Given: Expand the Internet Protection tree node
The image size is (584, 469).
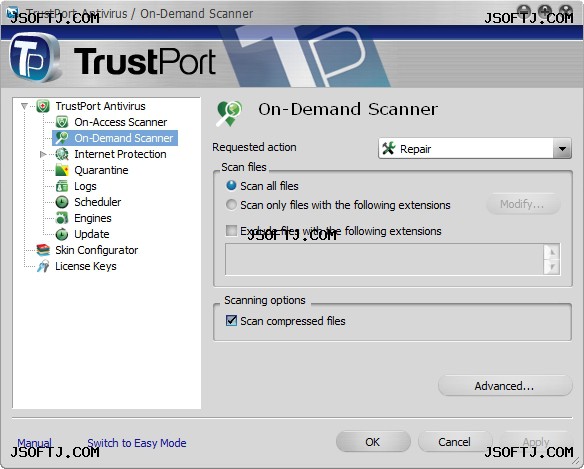Looking at the screenshot, I should 43,154.
